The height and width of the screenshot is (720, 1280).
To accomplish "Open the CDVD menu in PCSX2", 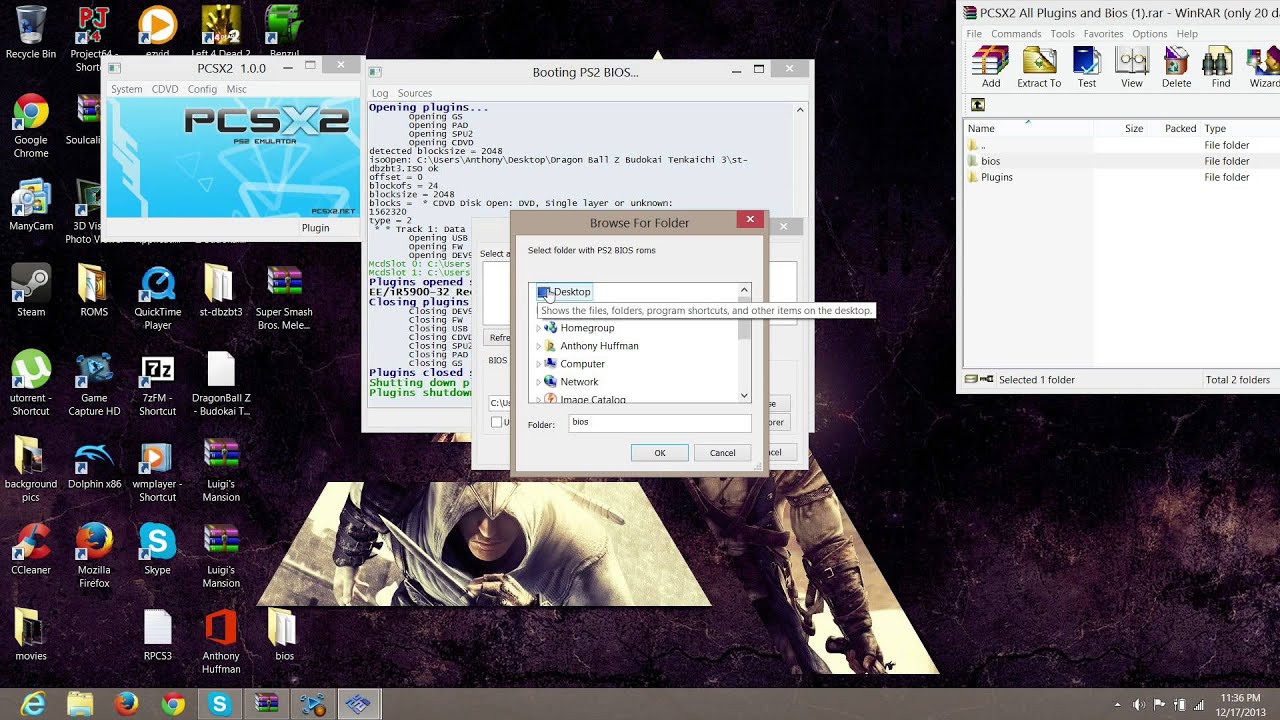I will [x=165, y=89].
